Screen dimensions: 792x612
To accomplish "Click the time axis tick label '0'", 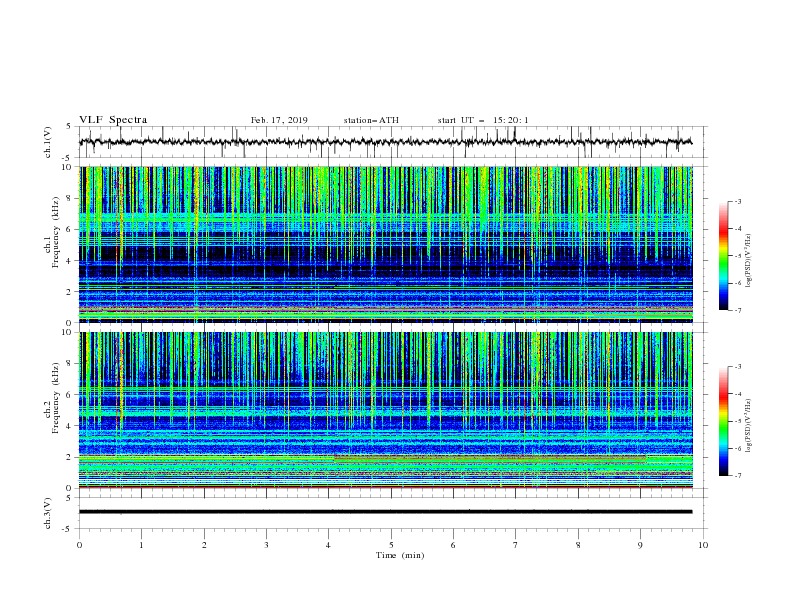I will coord(79,545).
